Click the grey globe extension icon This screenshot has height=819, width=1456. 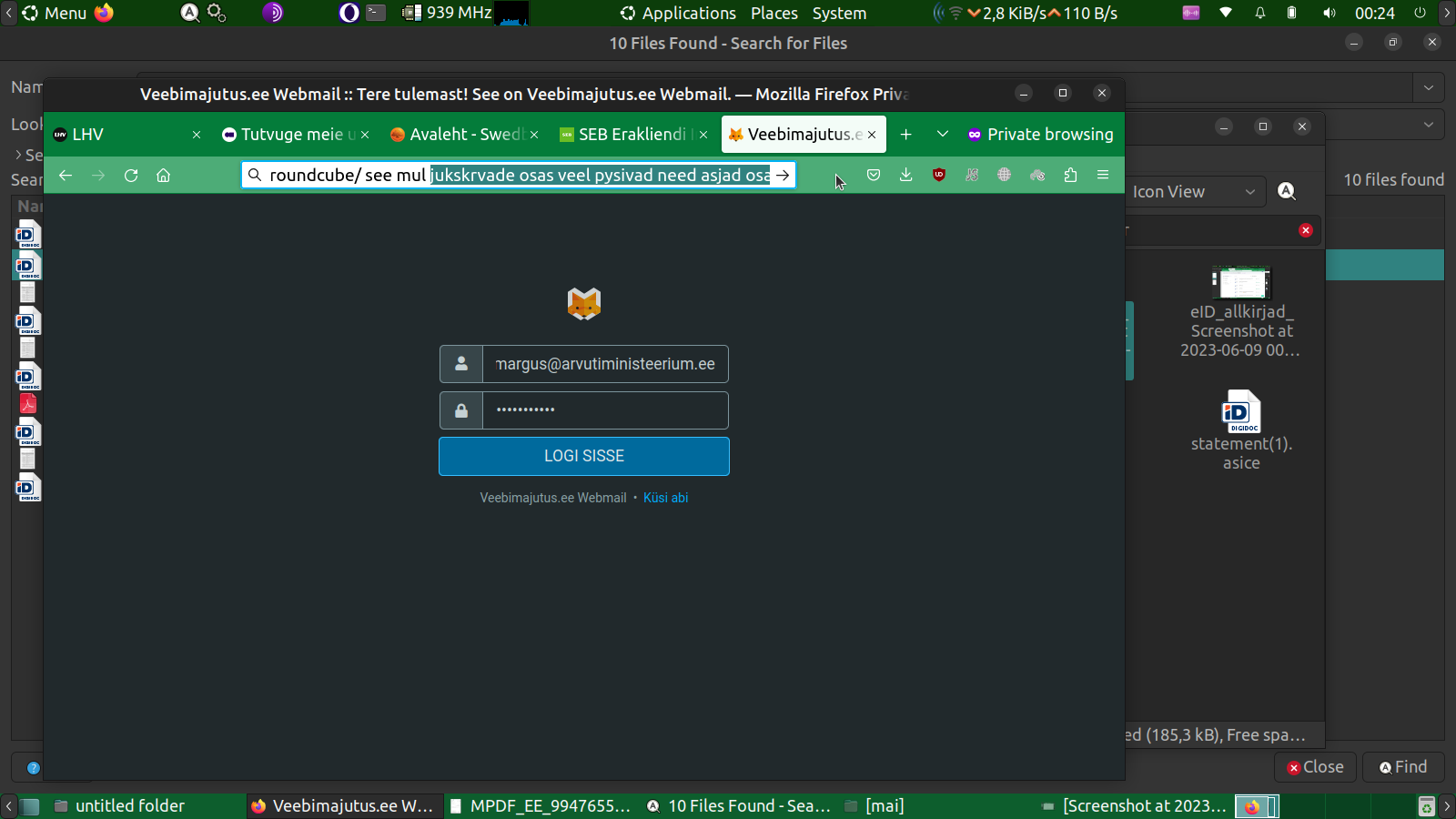click(1005, 175)
